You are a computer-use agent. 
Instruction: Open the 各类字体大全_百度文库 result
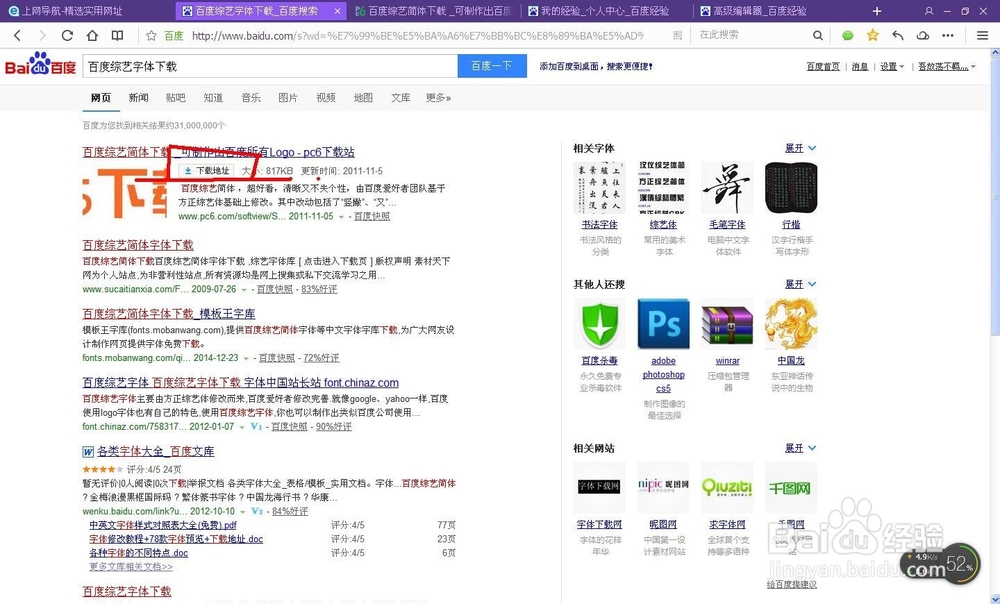pyautogui.click(x=156, y=452)
